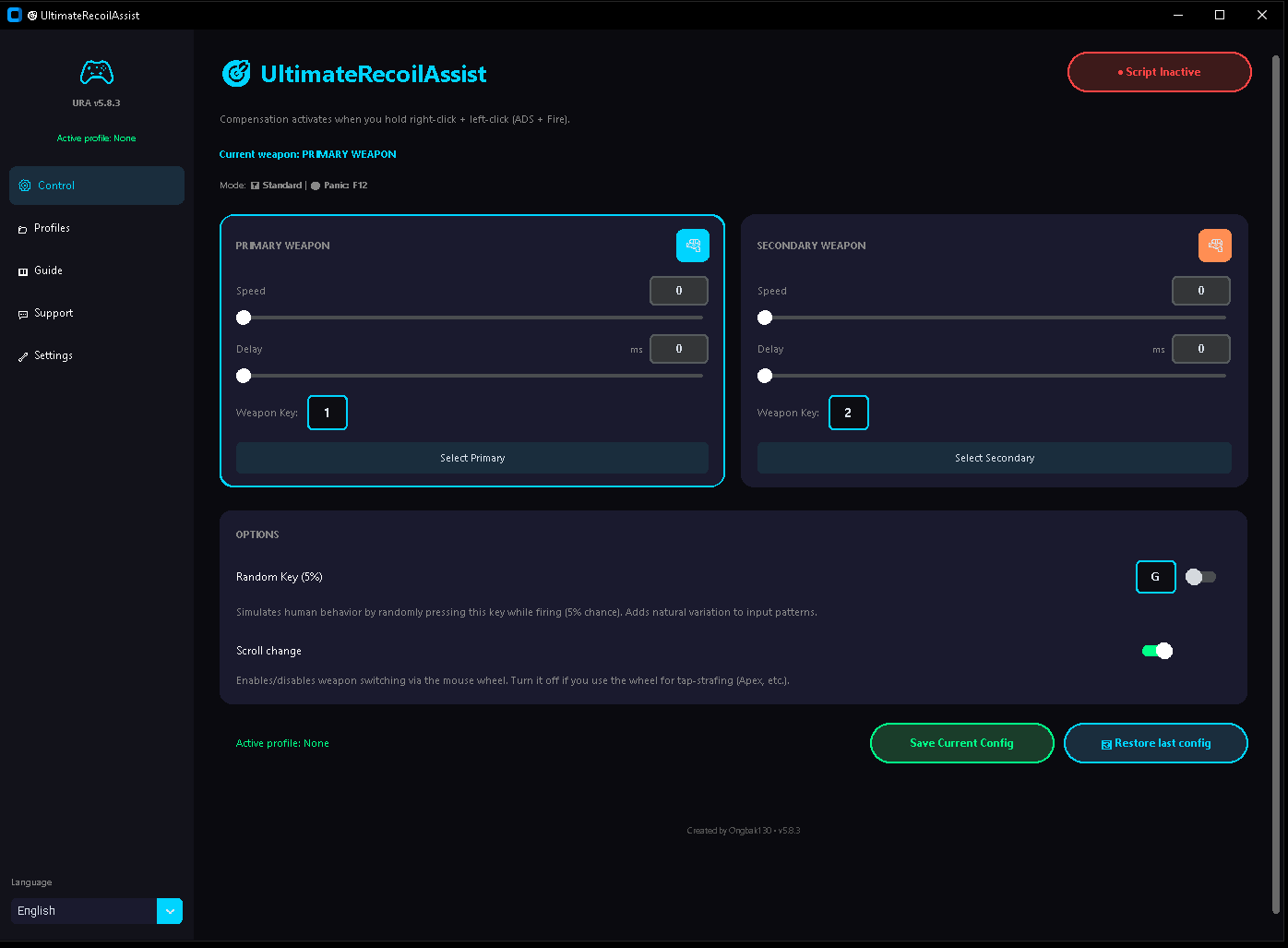Click the primary weapon Speed slider handle
Viewport: 1288px width, 948px height.
tap(244, 318)
